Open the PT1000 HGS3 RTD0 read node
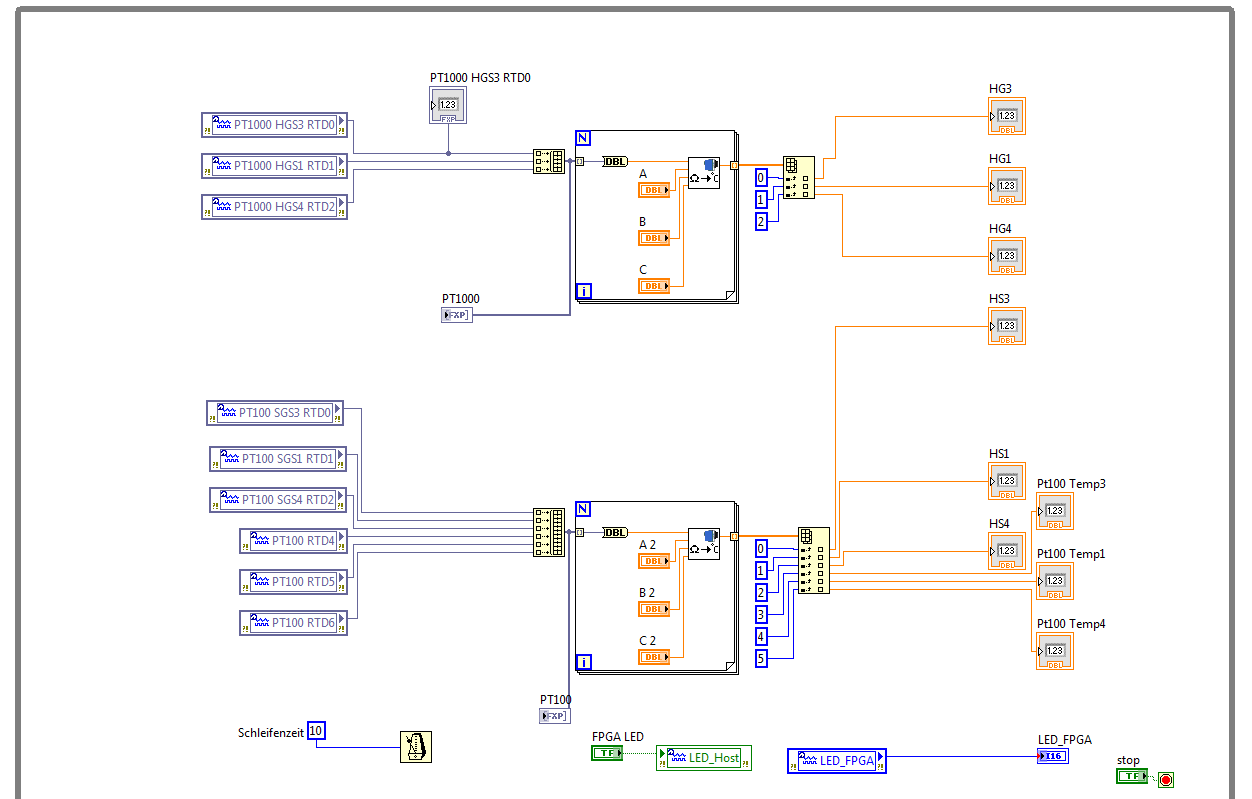The width and height of the screenshot is (1252, 799). tap(273, 125)
